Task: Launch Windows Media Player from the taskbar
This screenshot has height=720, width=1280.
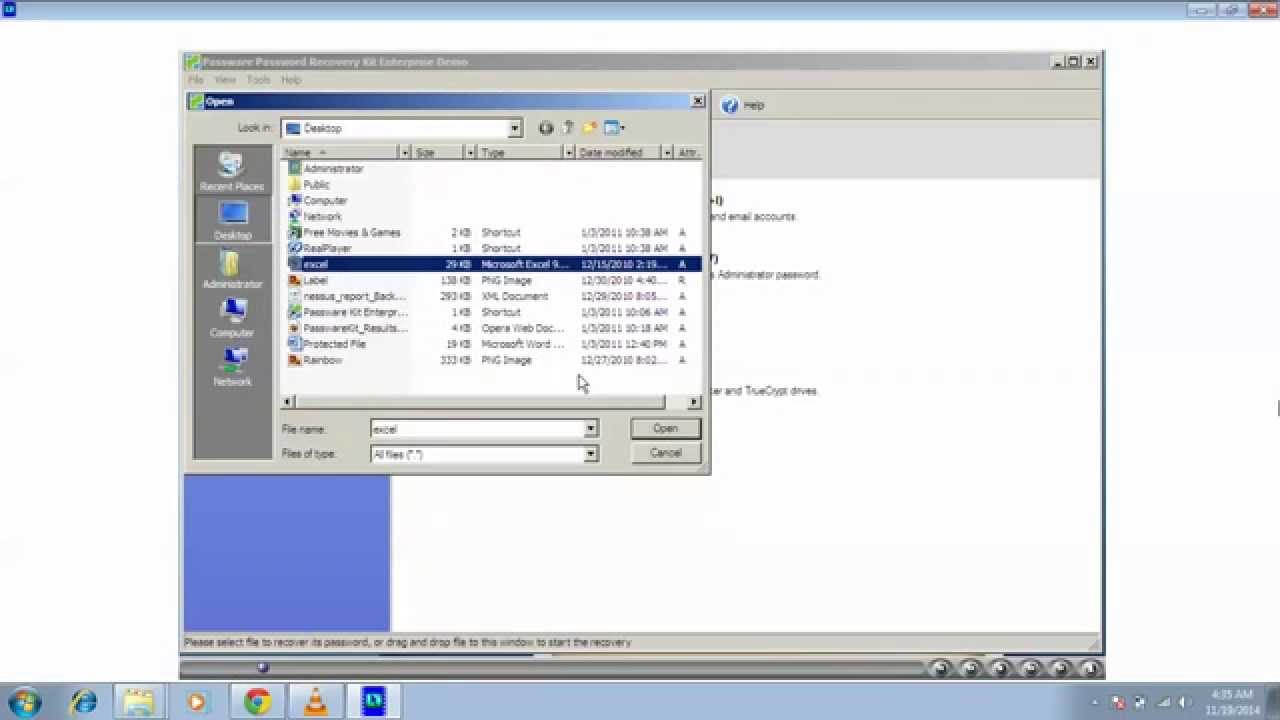Action: [x=196, y=701]
